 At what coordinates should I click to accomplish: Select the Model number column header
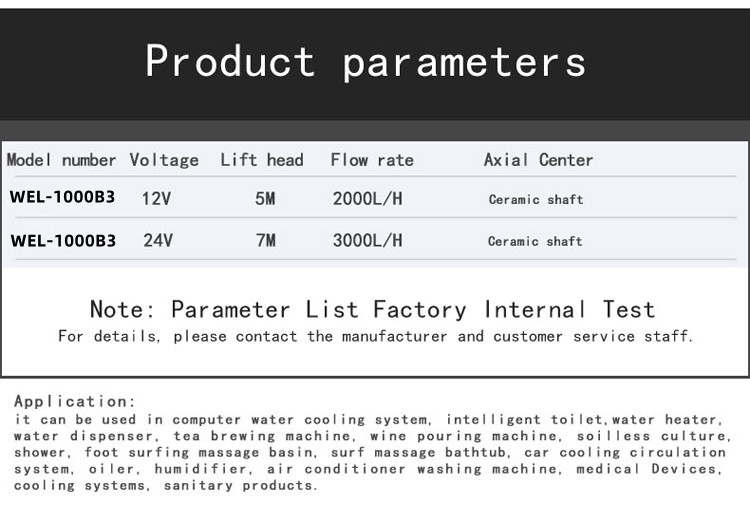[61, 160]
